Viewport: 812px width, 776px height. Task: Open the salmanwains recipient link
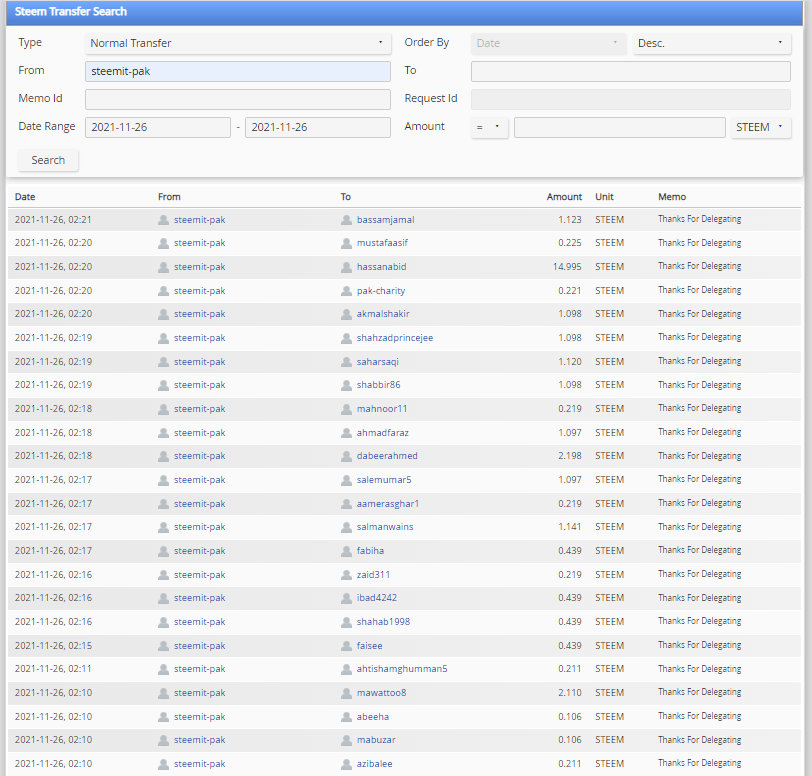pos(385,527)
